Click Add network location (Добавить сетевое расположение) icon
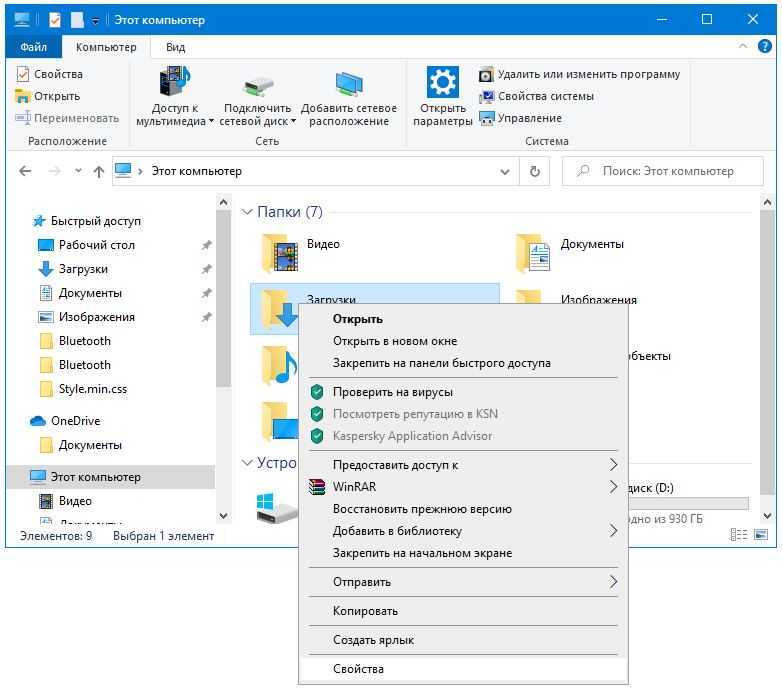 click(x=349, y=84)
